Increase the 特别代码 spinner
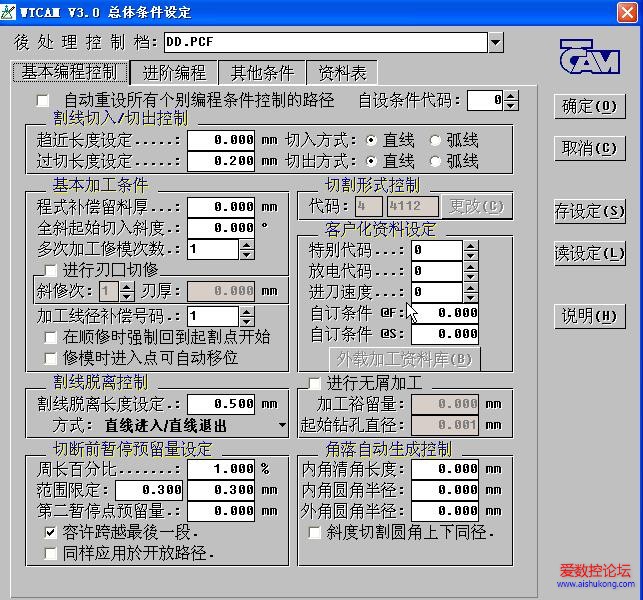This screenshot has width=643, height=600. point(471,245)
